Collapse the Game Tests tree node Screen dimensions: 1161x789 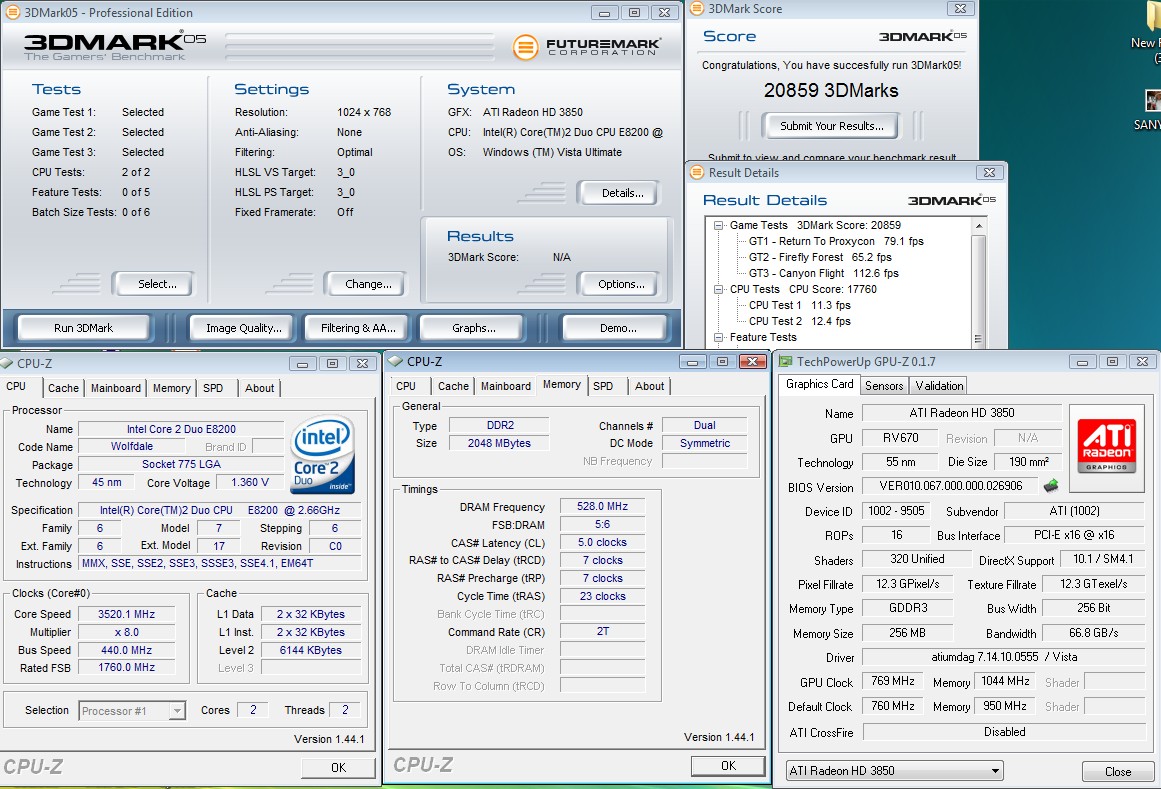coord(719,226)
